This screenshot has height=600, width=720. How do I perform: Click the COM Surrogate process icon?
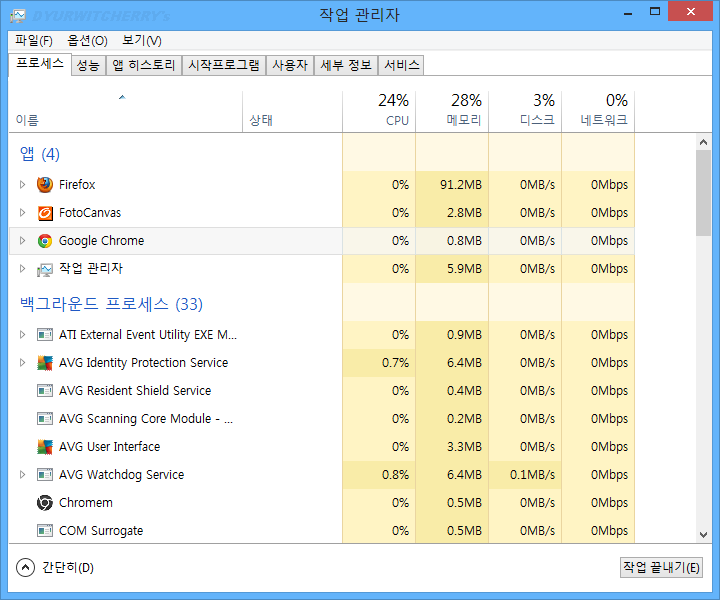click(44, 531)
